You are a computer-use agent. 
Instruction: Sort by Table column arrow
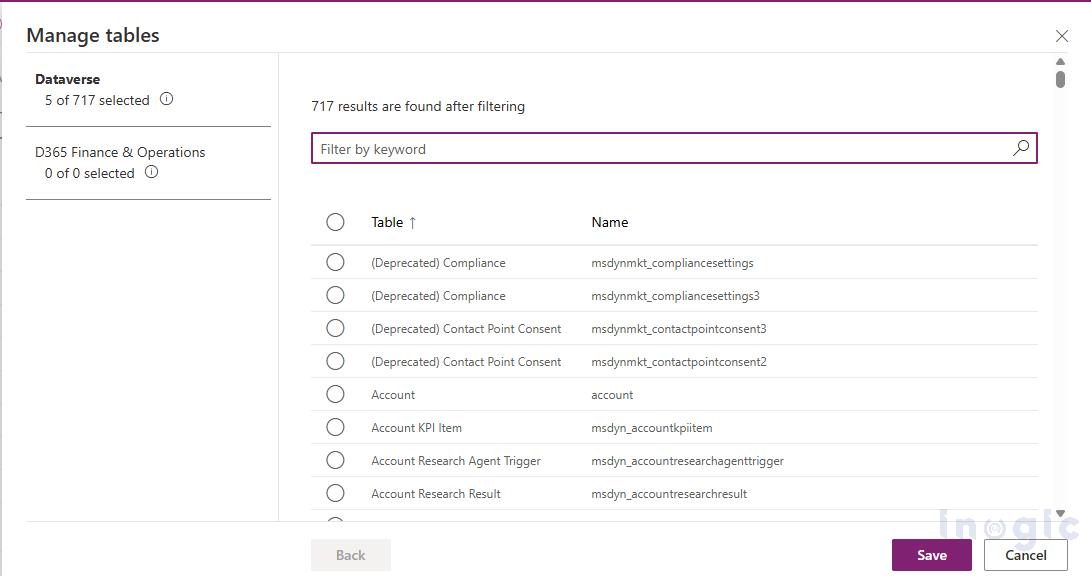tap(413, 223)
